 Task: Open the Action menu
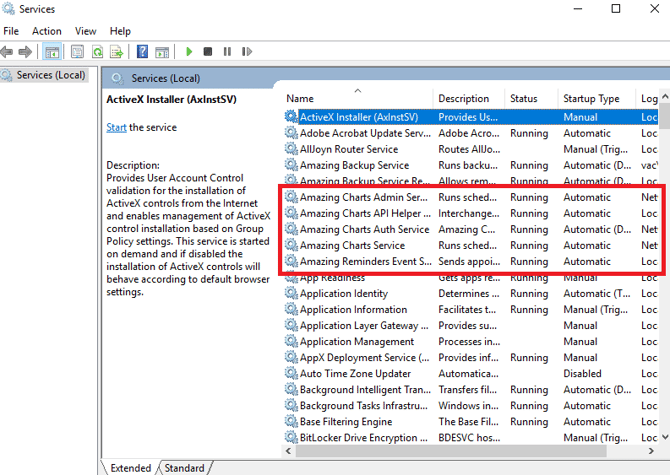coord(47,31)
